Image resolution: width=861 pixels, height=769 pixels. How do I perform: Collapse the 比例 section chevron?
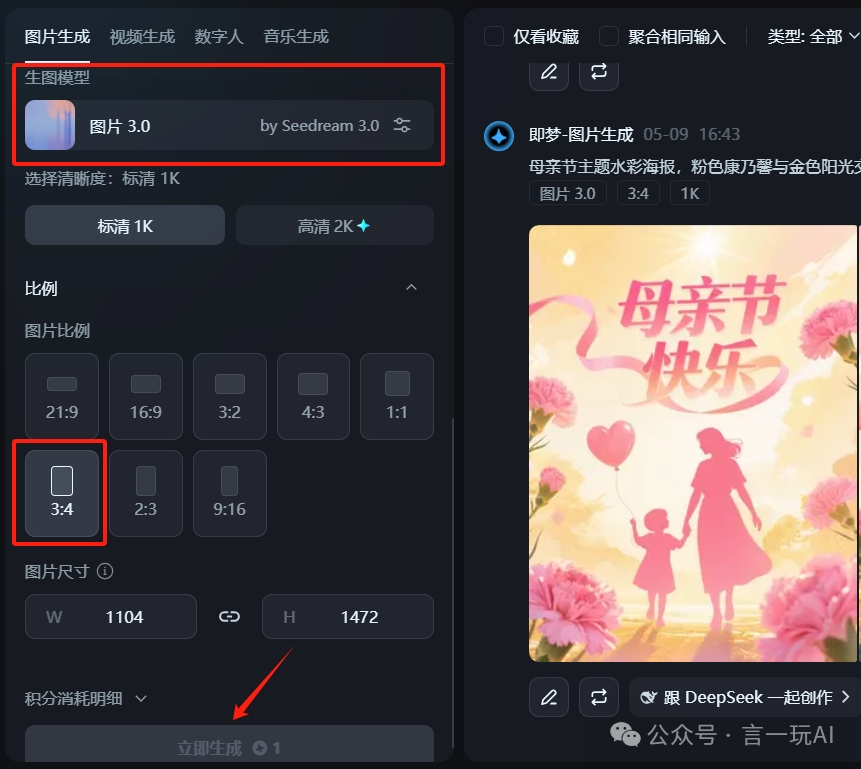(x=411, y=287)
